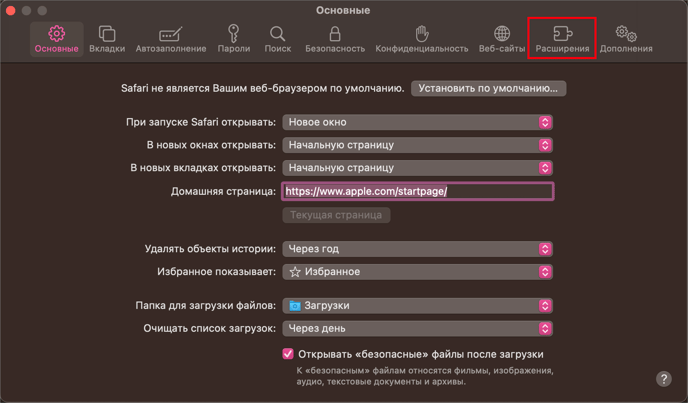The height and width of the screenshot is (403, 688).
Task: Open the Избранное показывает dropdown
Action: pyautogui.click(x=417, y=272)
